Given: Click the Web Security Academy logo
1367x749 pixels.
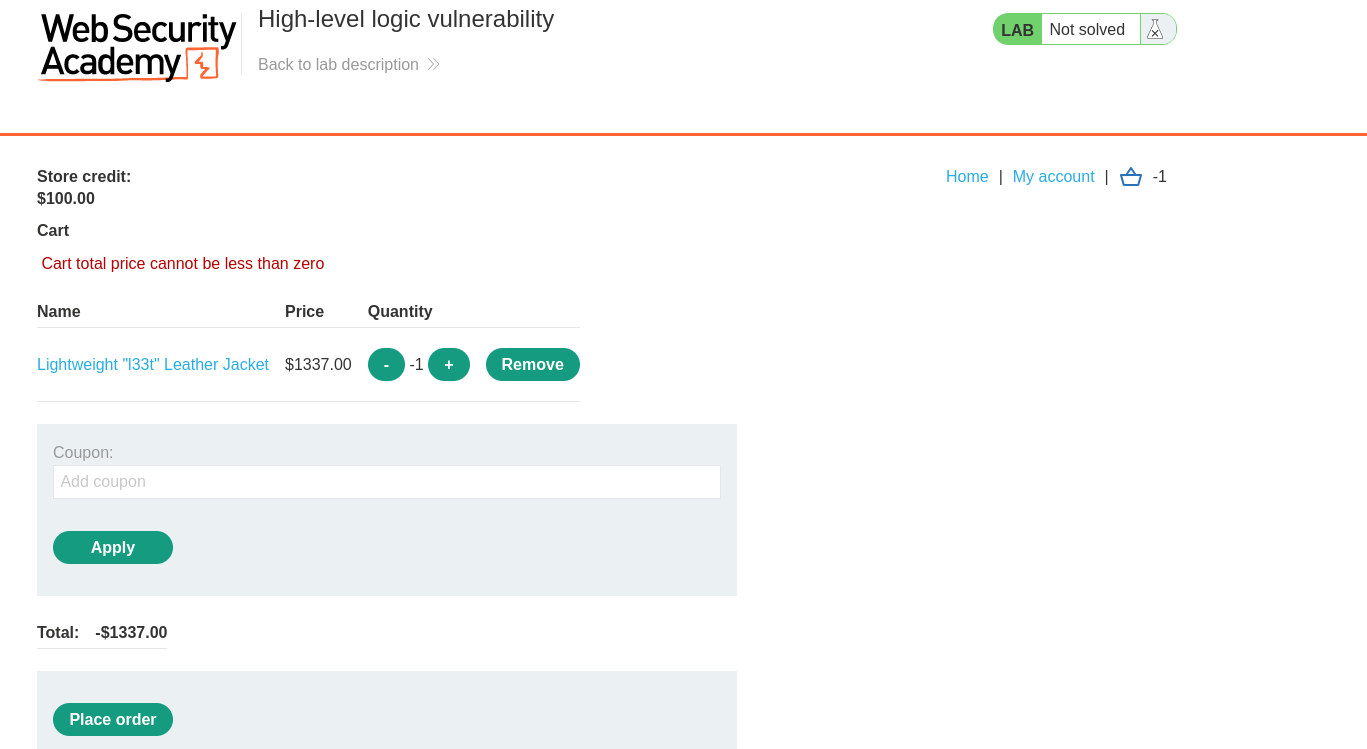Looking at the screenshot, I should [x=137, y=46].
